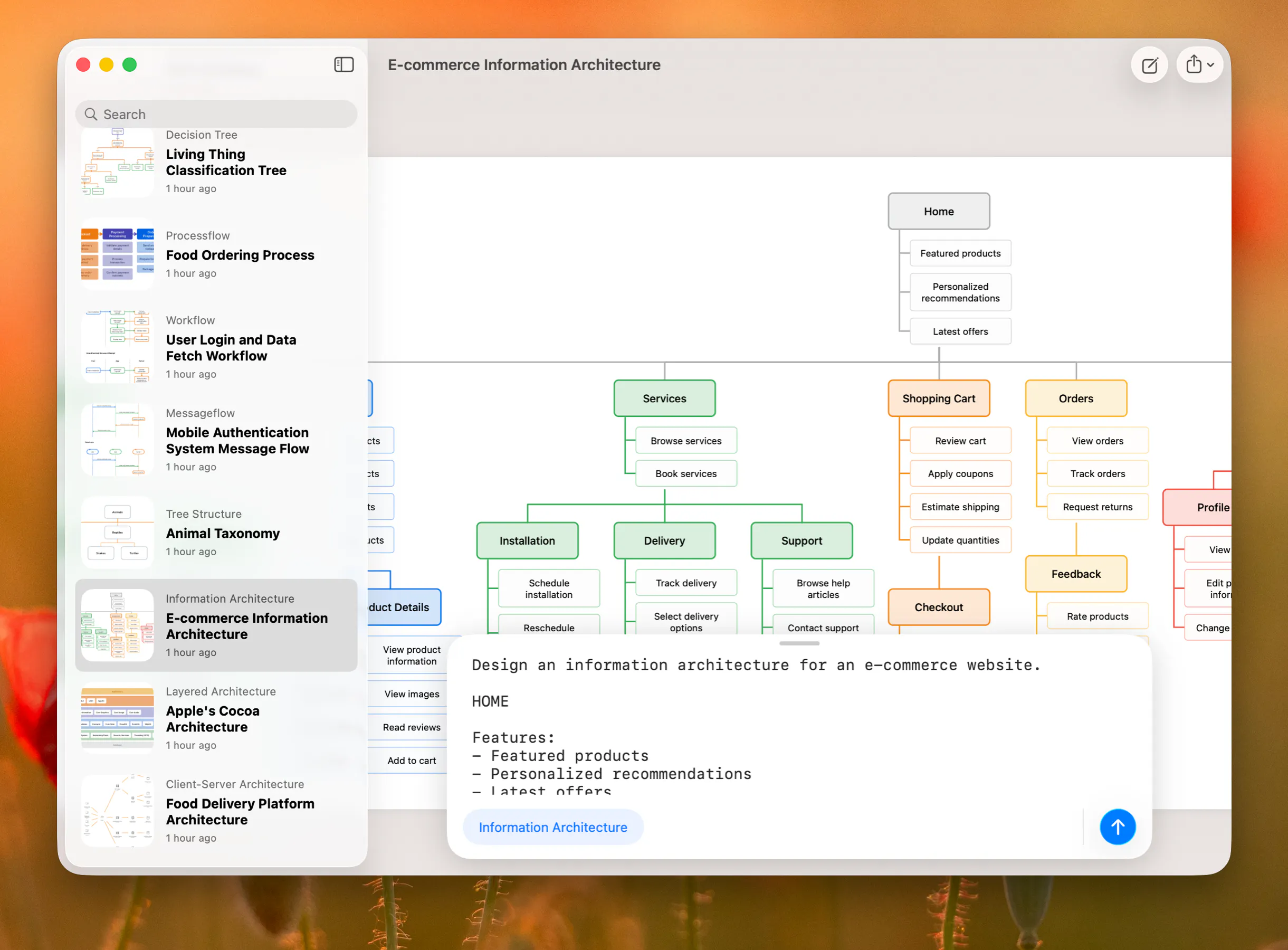The width and height of the screenshot is (1288, 950).
Task: Open the share menu dropdown
Action: (1199, 64)
